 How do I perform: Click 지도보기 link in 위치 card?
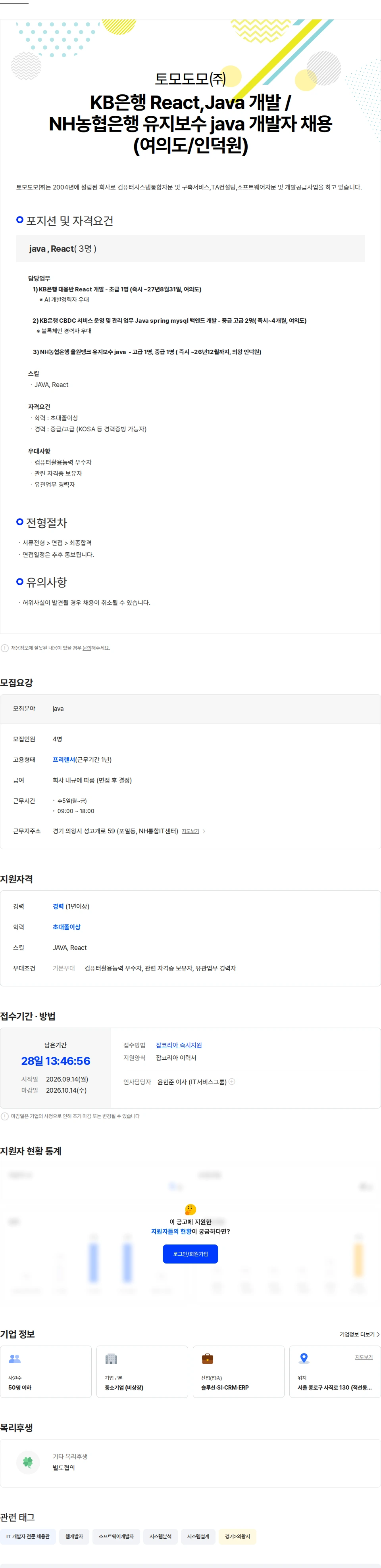pyautogui.click(x=364, y=1357)
